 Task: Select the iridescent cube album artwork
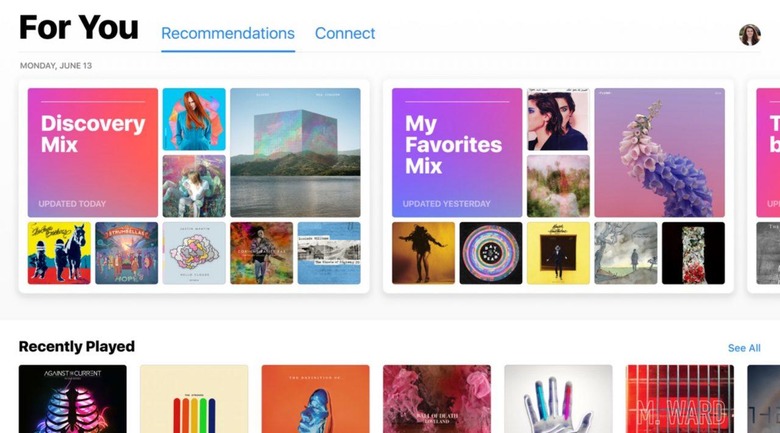(295, 152)
